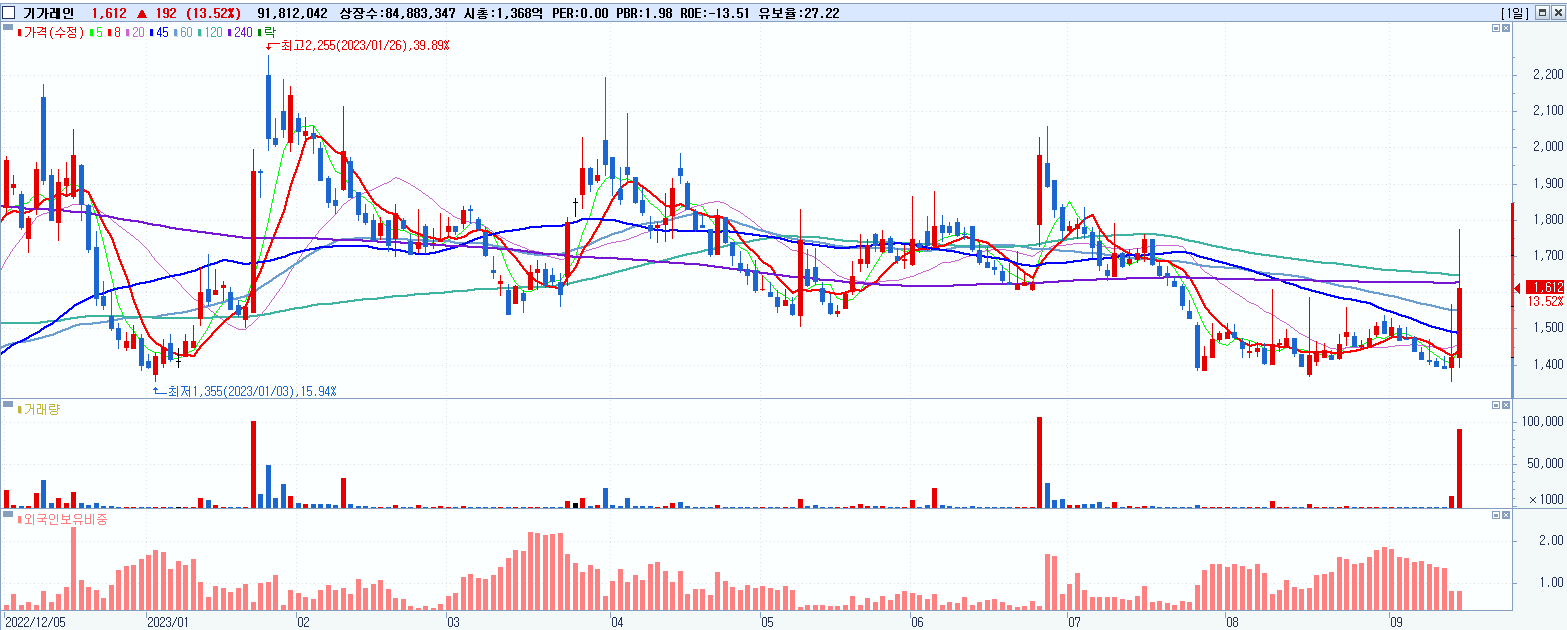This screenshot has height=630, width=1567.
Task: Select the 45-day moving average legend entry
Action: coord(159,33)
